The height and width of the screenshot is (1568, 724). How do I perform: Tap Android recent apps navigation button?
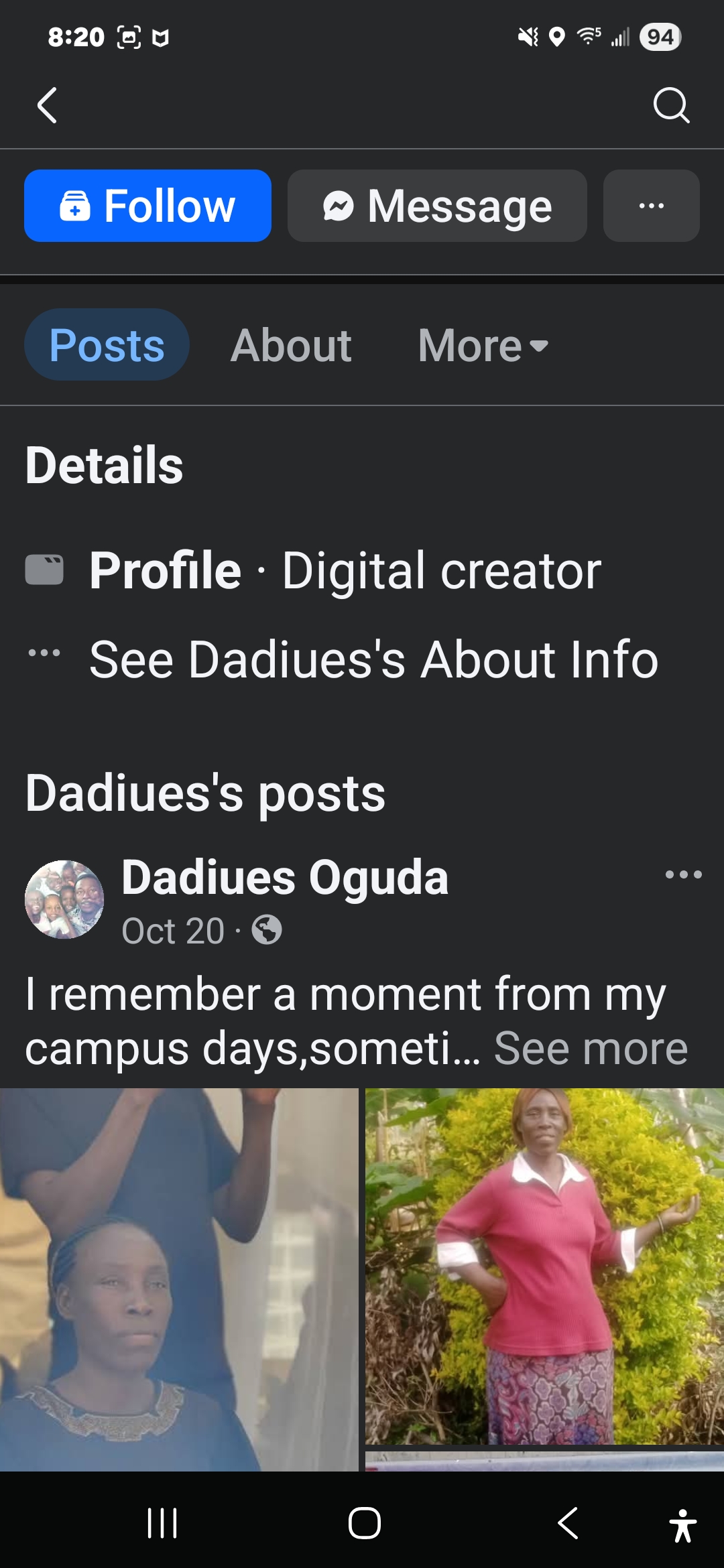point(162,1522)
